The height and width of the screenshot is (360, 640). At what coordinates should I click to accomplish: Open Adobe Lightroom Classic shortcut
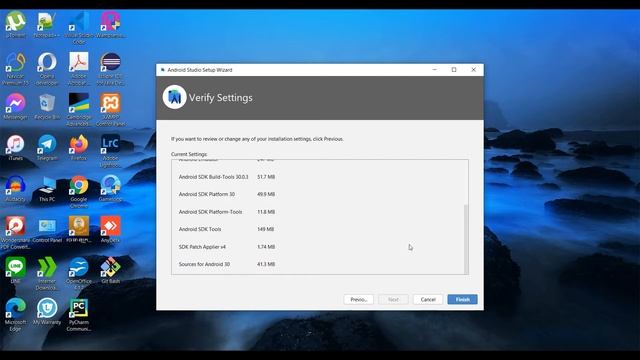pyautogui.click(x=111, y=151)
